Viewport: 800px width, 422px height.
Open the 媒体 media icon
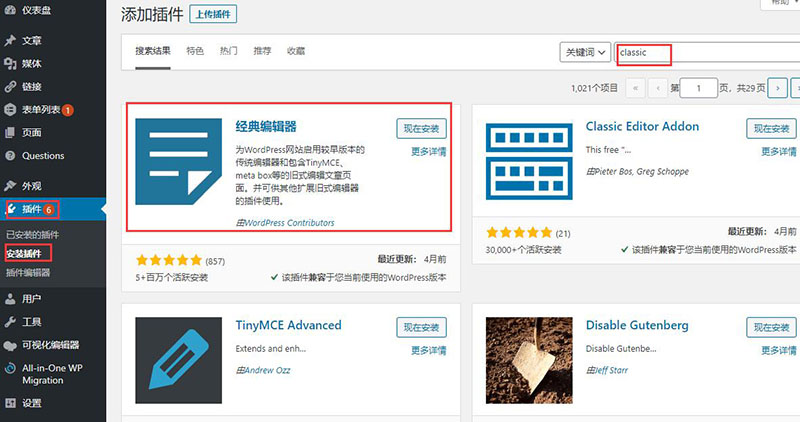[10, 63]
